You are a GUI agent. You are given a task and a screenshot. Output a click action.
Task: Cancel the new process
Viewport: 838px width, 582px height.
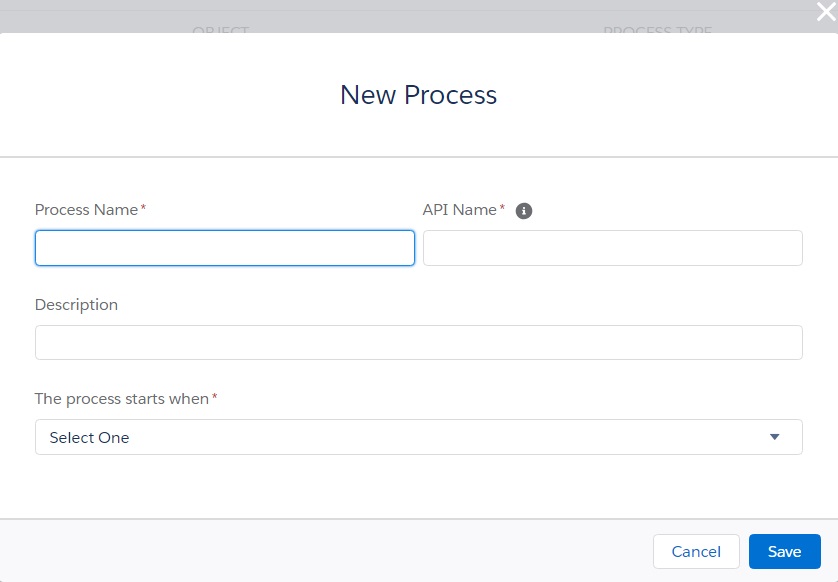[696, 552]
